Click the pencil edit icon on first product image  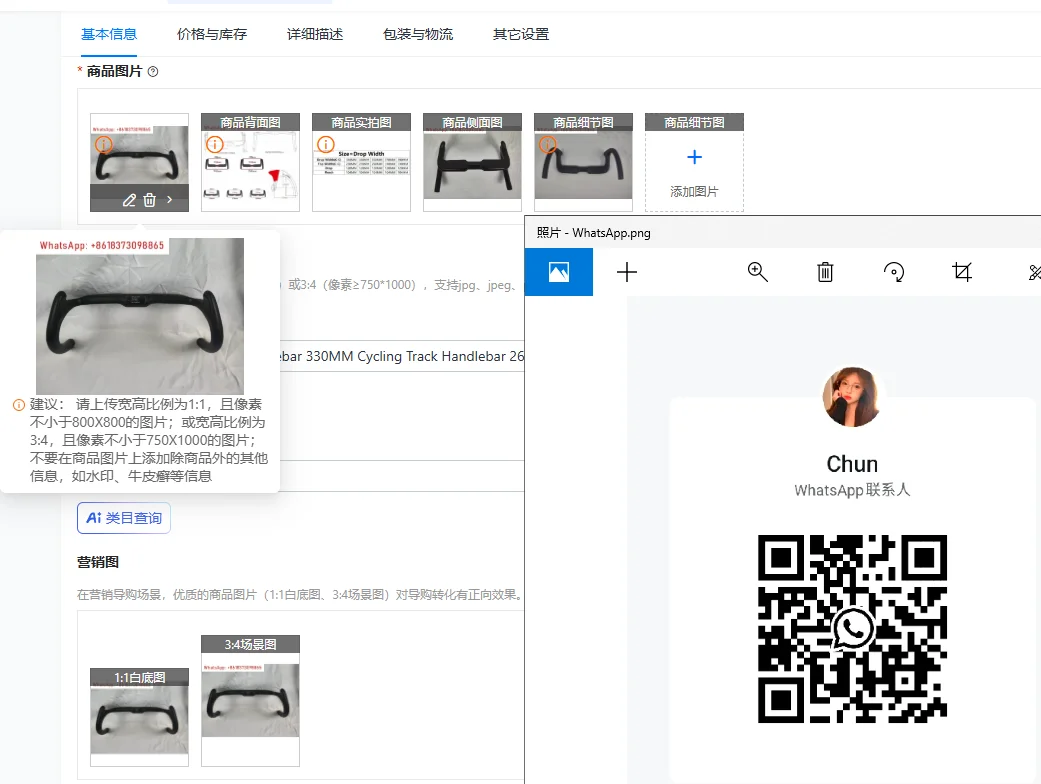pos(129,200)
